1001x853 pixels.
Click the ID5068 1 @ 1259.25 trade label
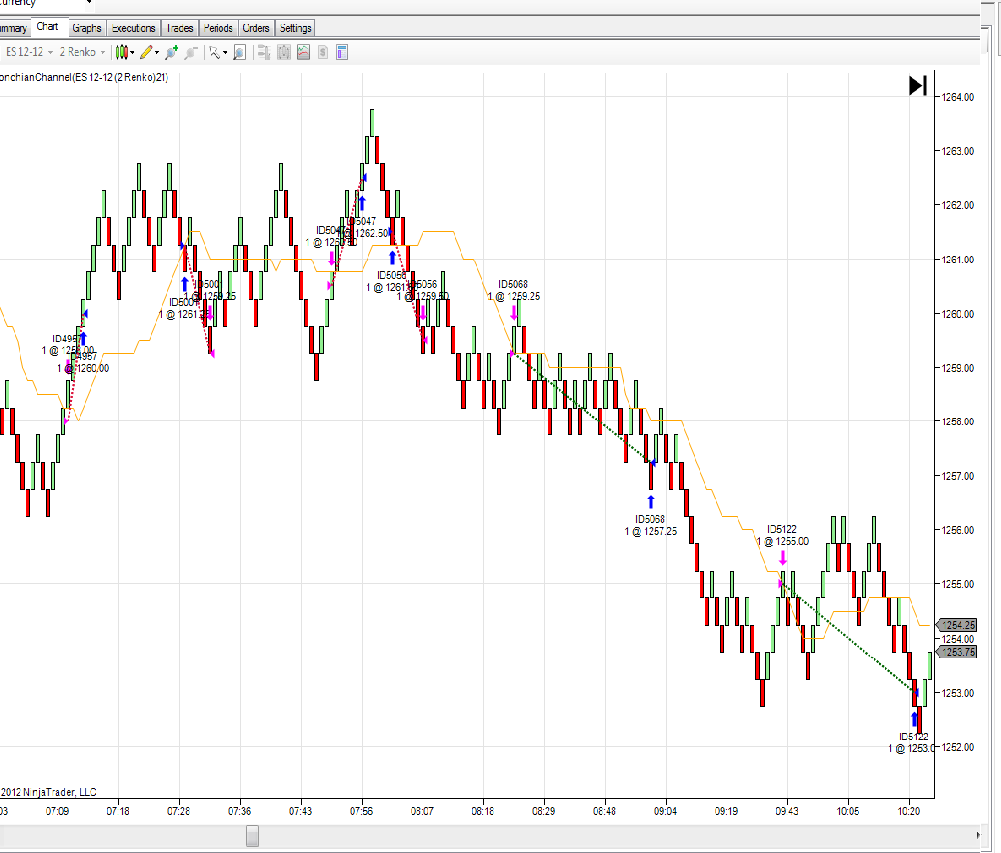(x=514, y=291)
